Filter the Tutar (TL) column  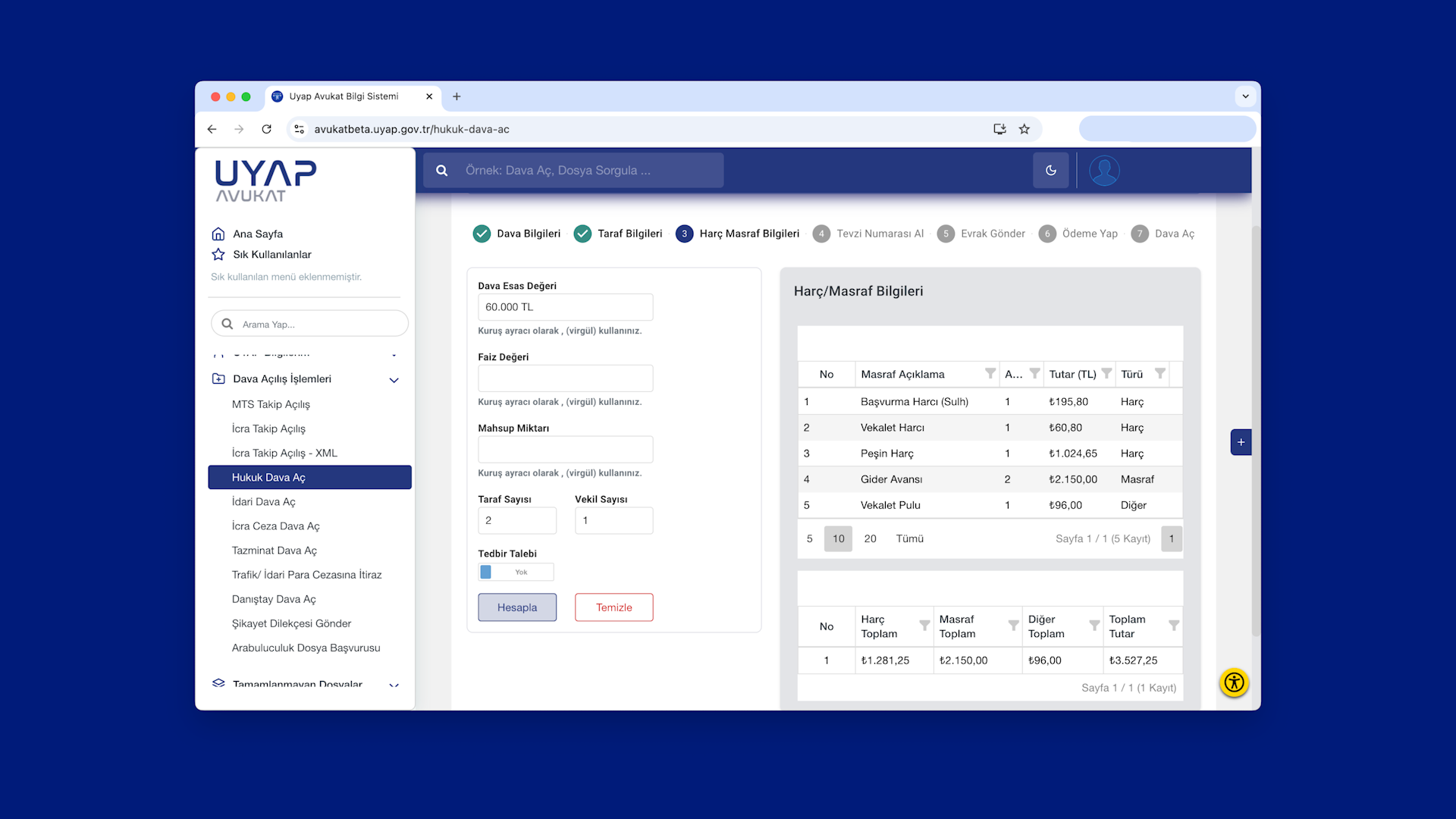1106,373
